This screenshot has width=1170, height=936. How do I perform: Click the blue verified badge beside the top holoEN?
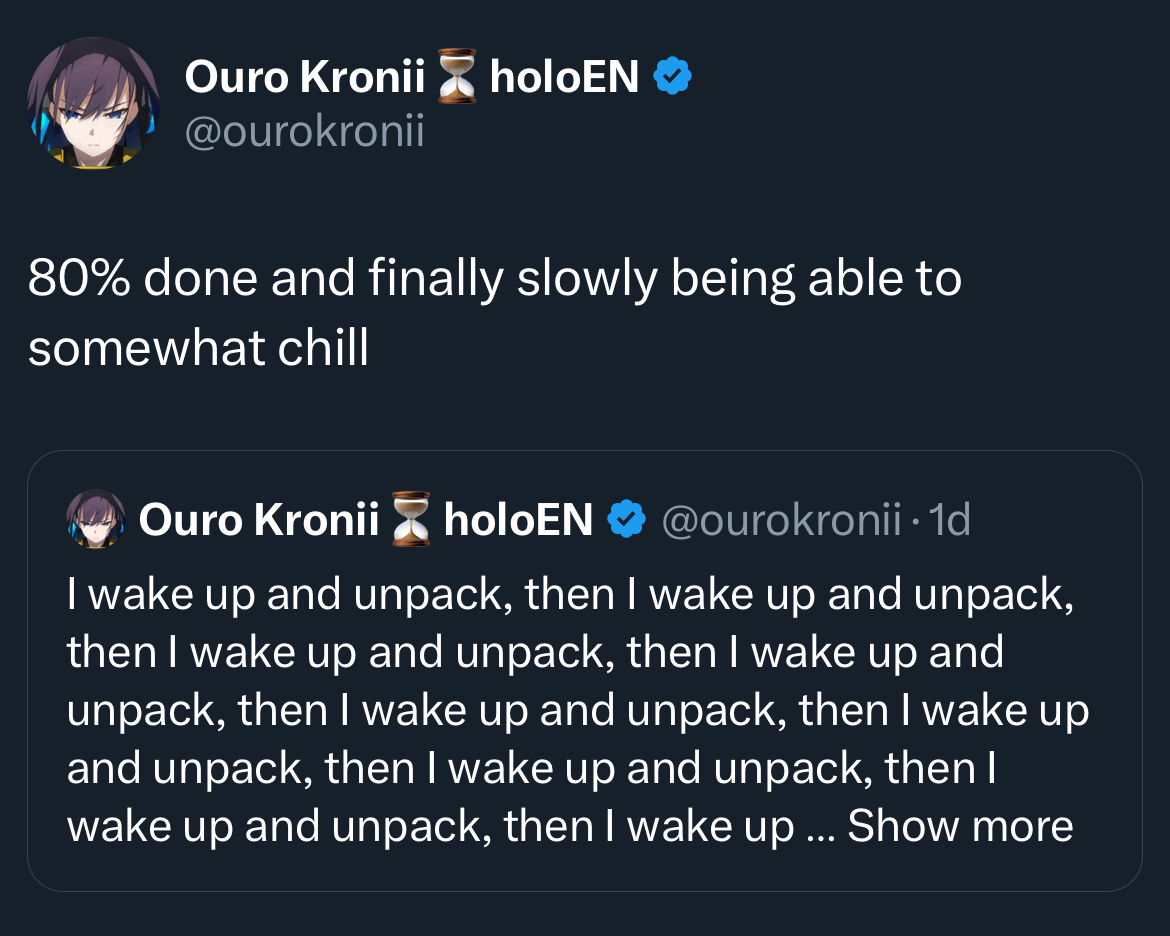[x=672, y=76]
